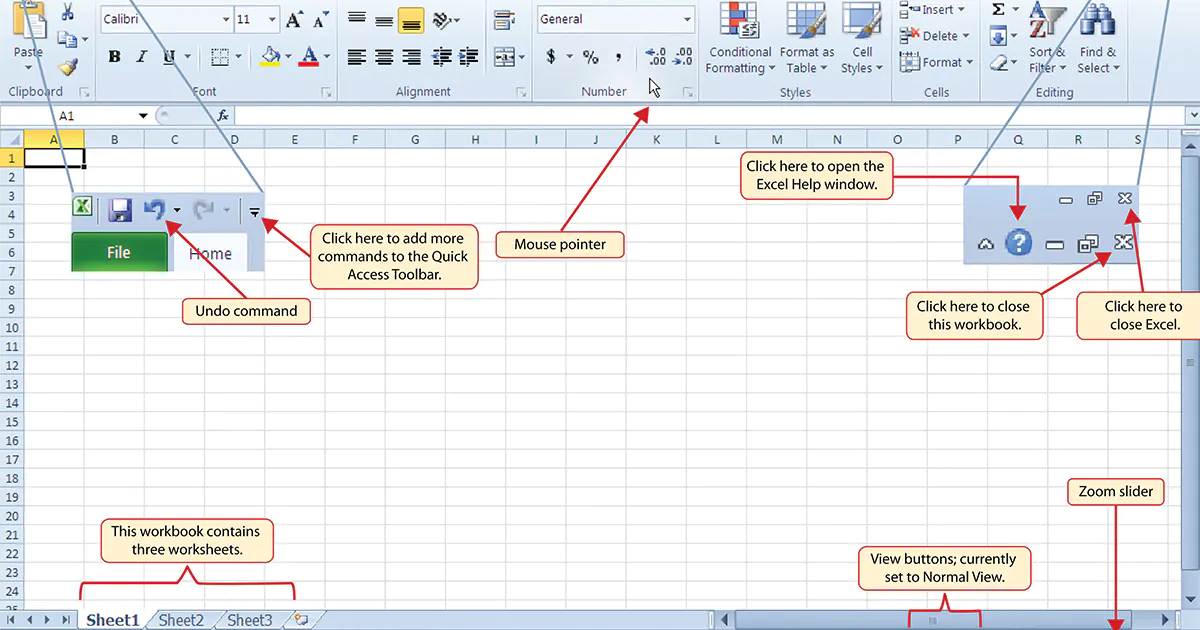Click the Comma Style icon
This screenshot has height=630, width=1200.
(619, 57)
